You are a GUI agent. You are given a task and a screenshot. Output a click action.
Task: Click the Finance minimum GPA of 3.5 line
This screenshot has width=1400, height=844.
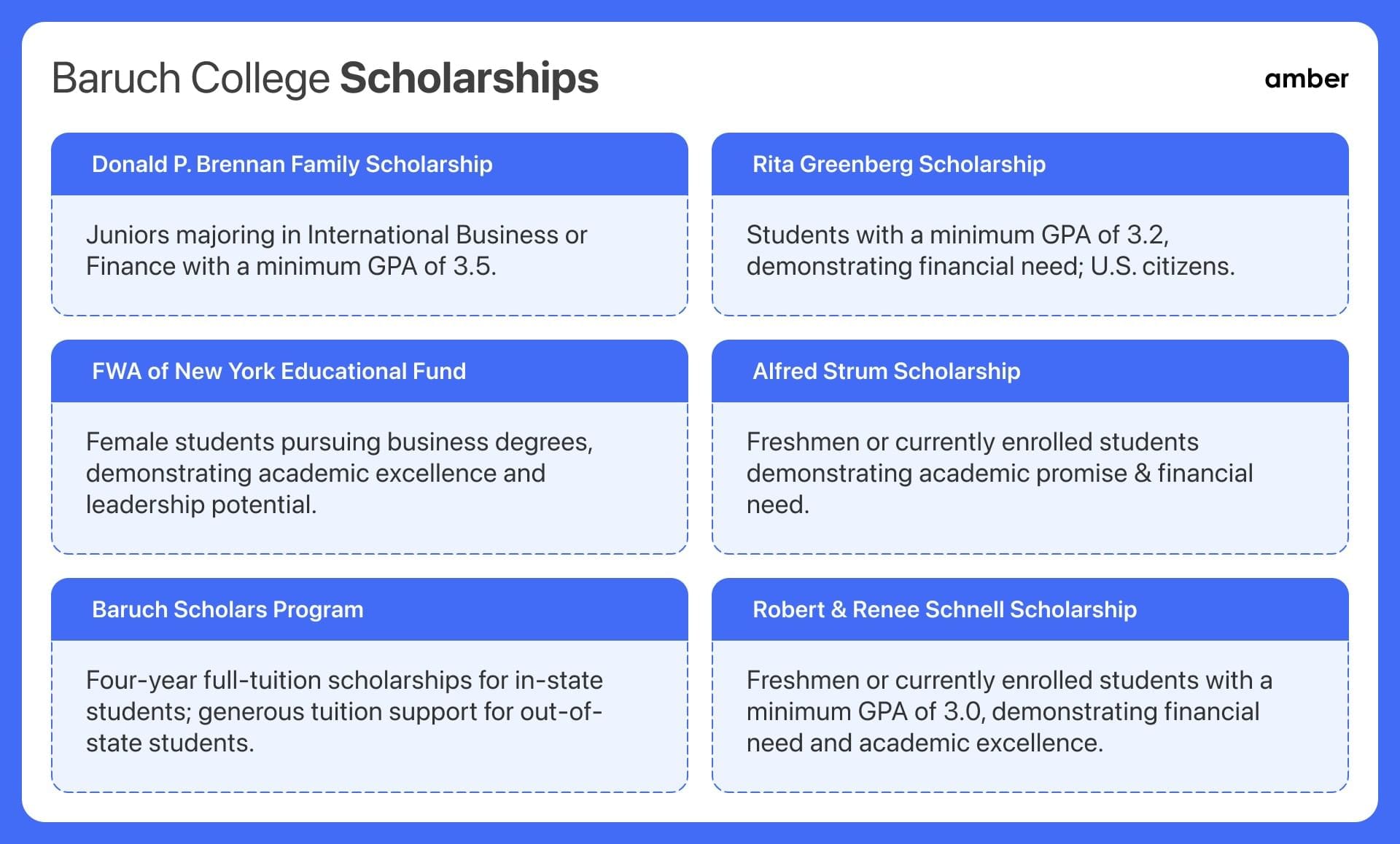(x=291, y=266)
